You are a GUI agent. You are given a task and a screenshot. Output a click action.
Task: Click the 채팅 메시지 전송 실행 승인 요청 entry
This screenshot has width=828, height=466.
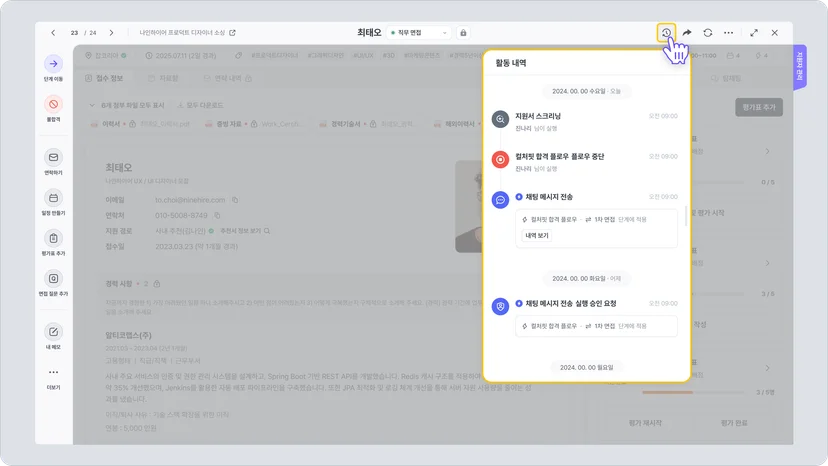click(x=570, y=304)
